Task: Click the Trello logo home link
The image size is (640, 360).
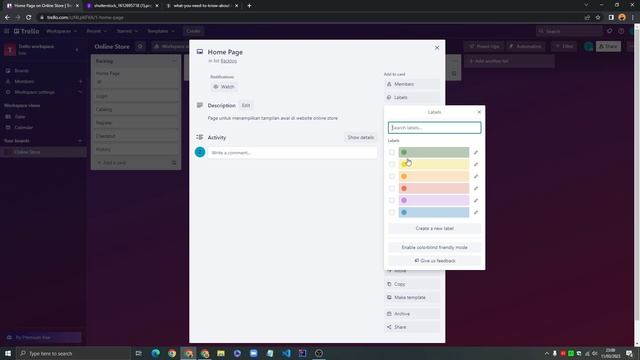Action: 27,31
